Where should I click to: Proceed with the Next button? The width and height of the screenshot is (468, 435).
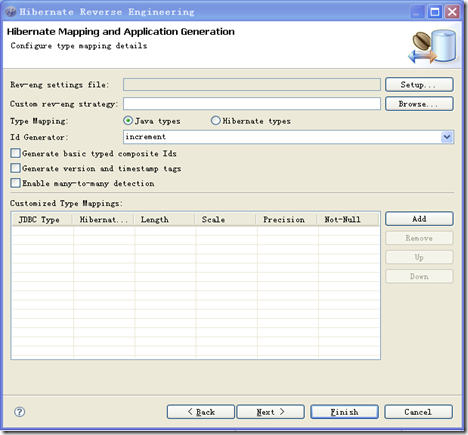[270, 412]
